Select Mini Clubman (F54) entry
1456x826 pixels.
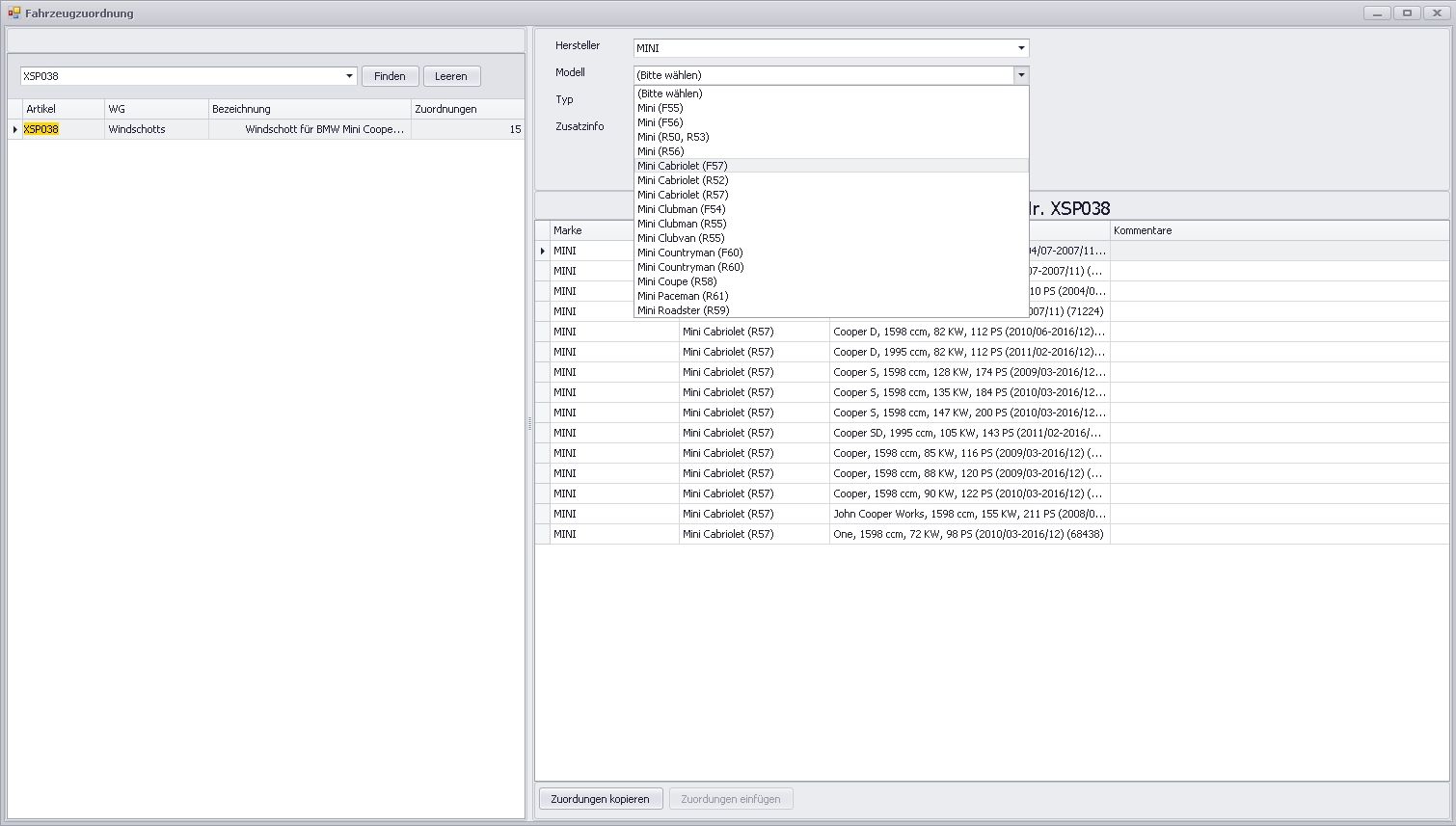pyautogui.click(x=681, y=209)
